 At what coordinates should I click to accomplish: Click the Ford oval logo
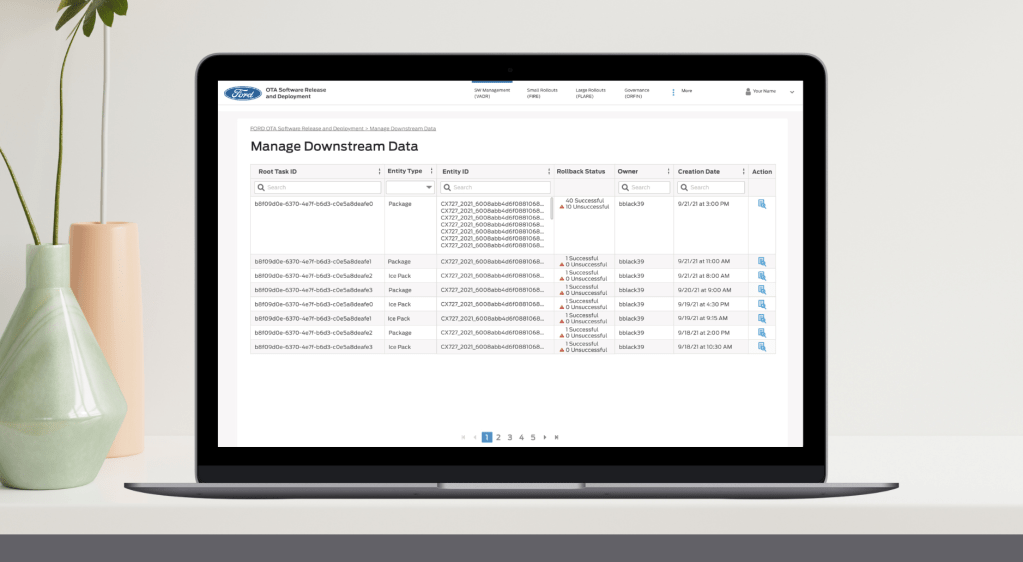click(243, 93)
